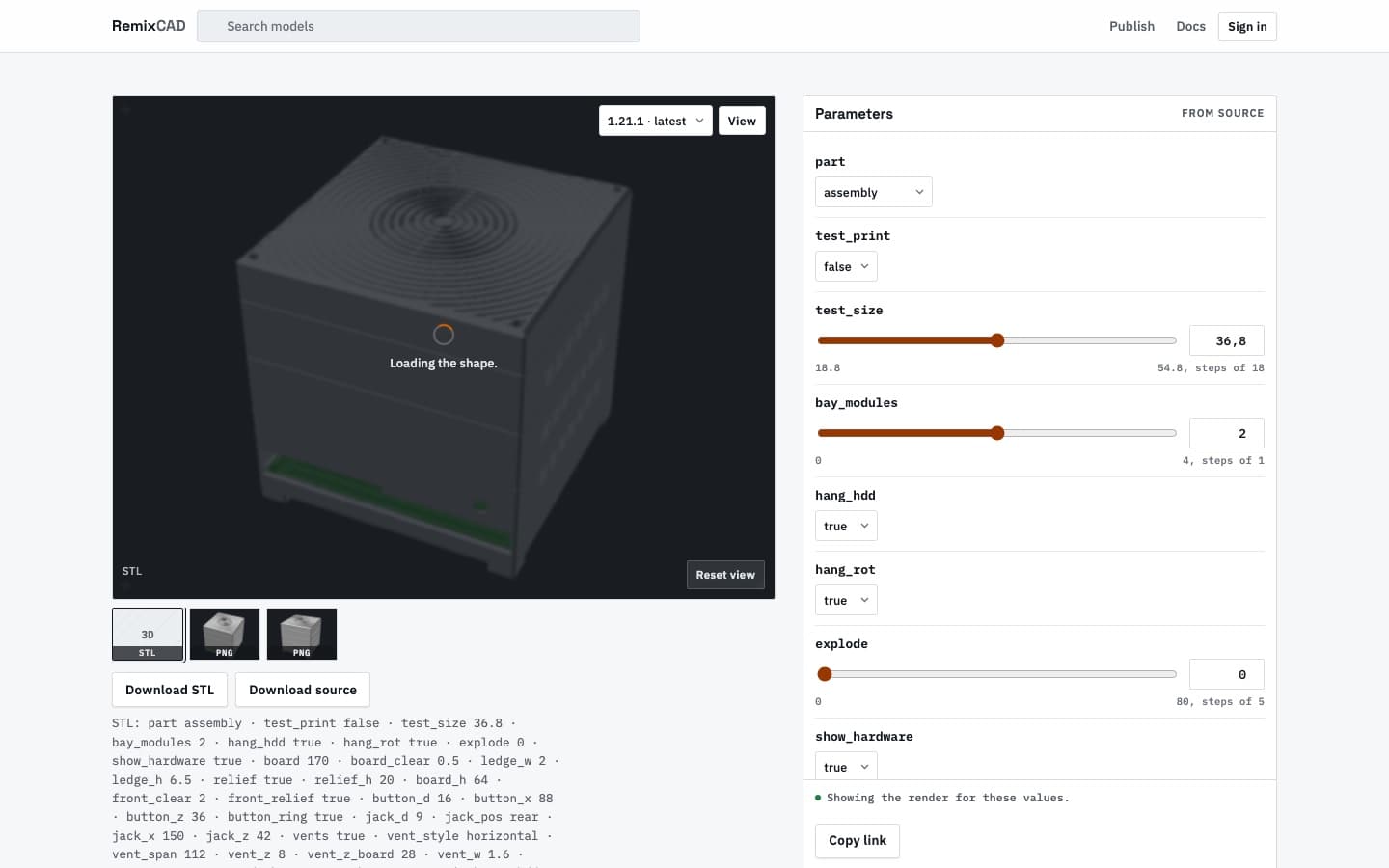Open the Publish page

click(x=1131, y=26)
